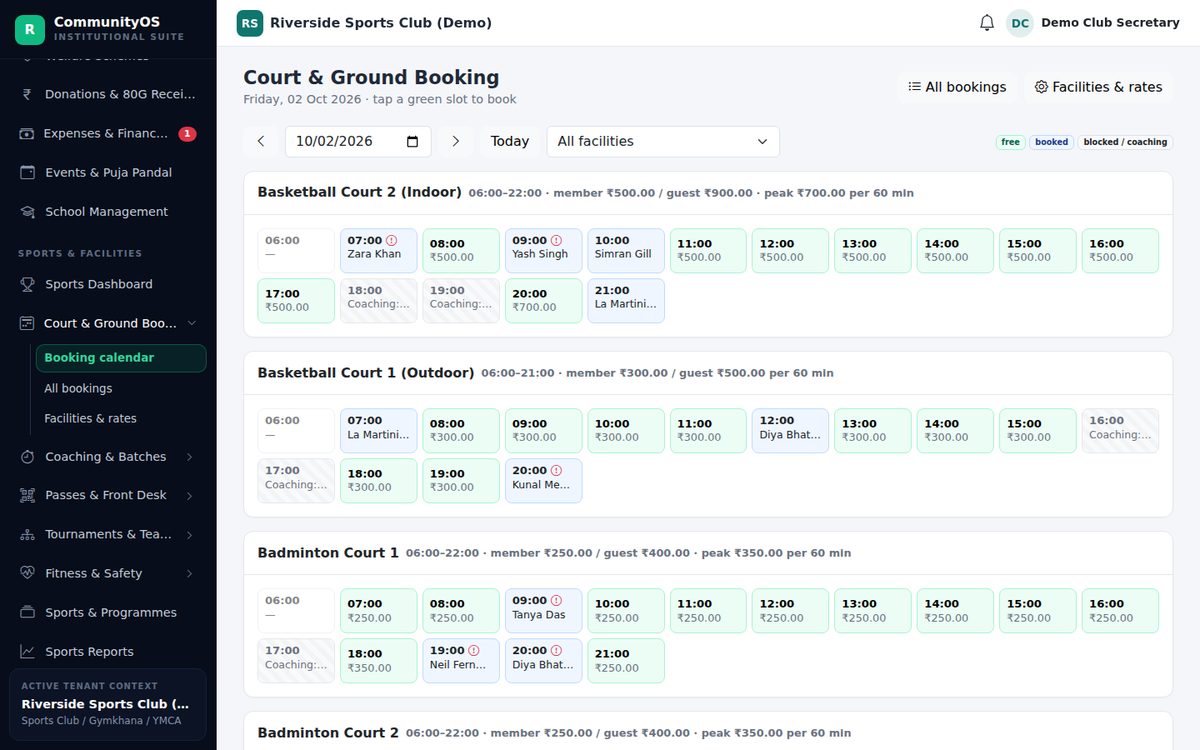The width and height of the screenshot is (1200, 750).
Task: Go to previous day arrow
Action: 261,141
